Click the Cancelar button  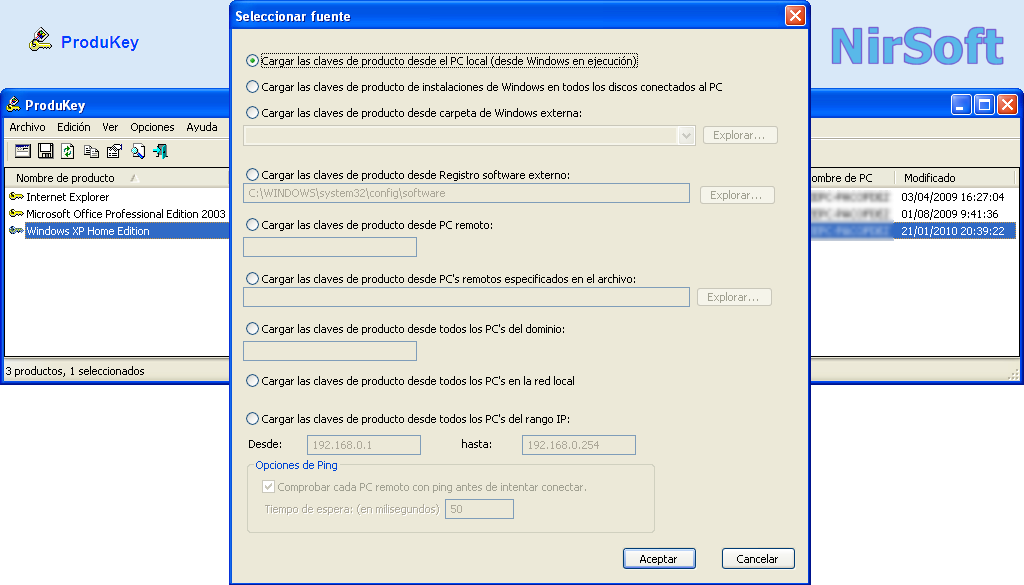tap(758, 559)
